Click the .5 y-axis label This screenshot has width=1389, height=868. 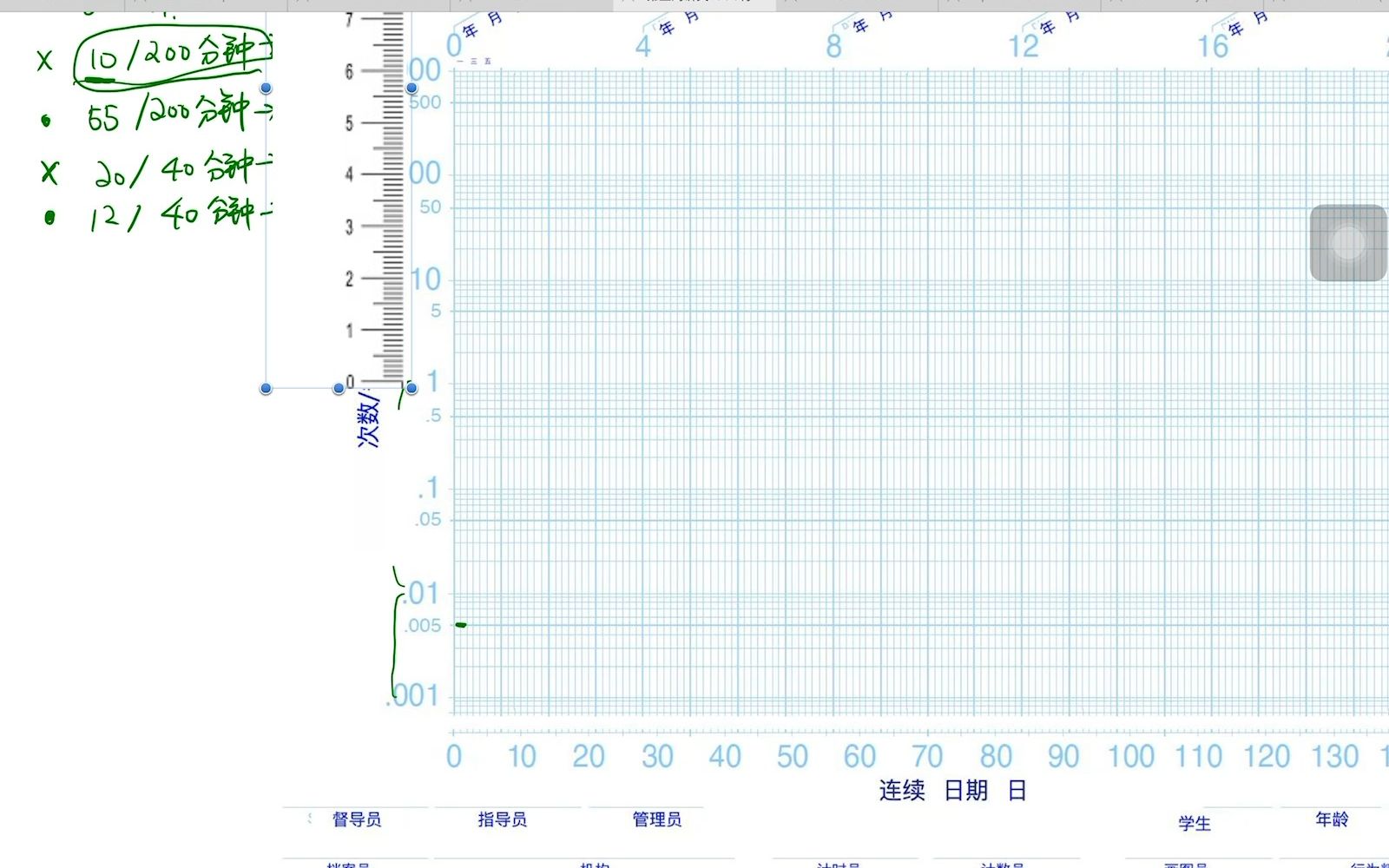433,416
